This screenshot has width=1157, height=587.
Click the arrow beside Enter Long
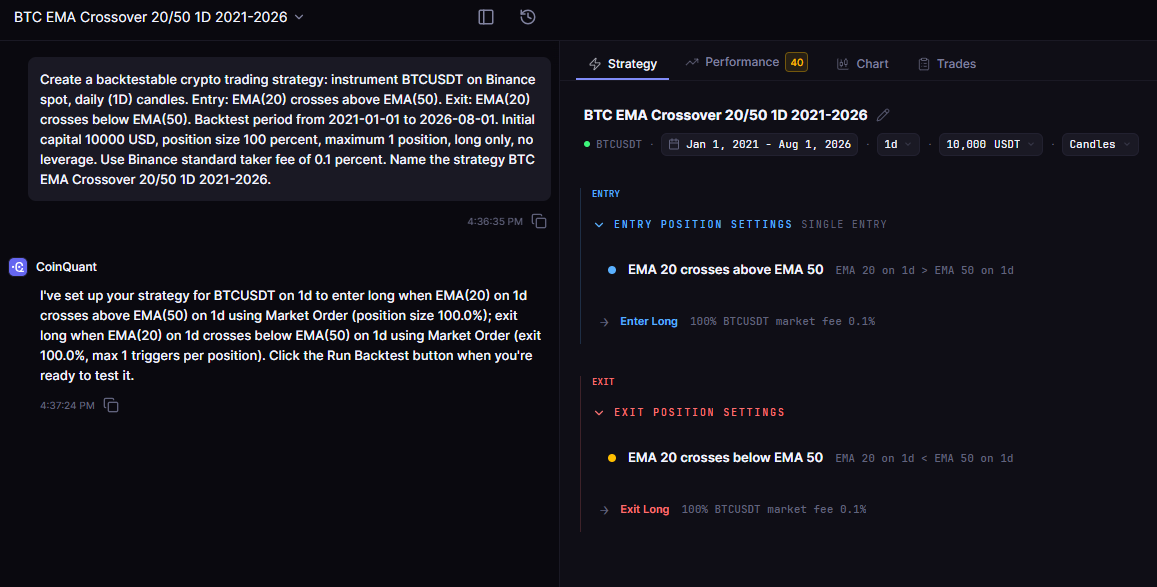604,322
